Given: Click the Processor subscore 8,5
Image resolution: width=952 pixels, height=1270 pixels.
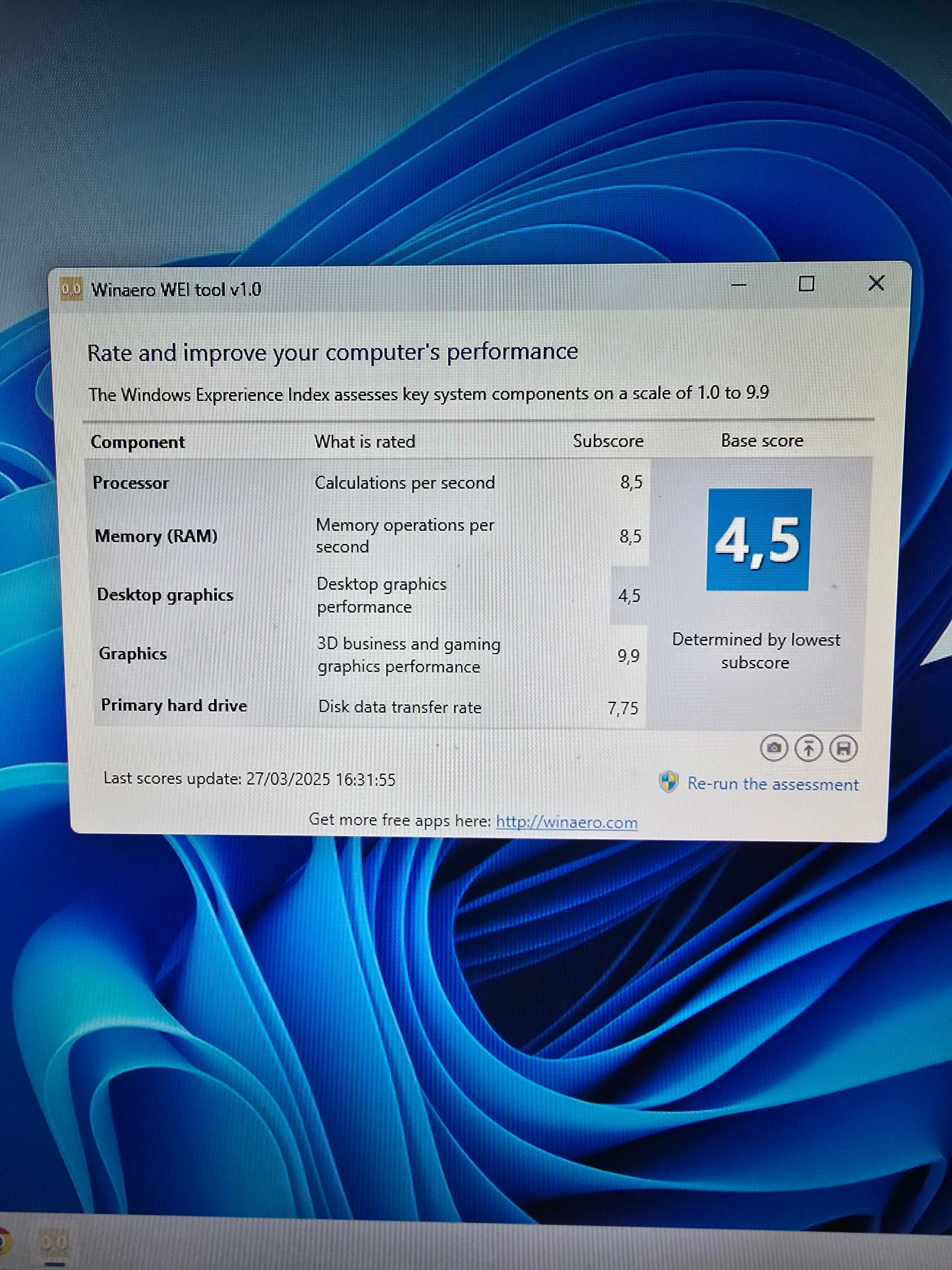Looking at the screenshot, I should [x=631, y=482].
